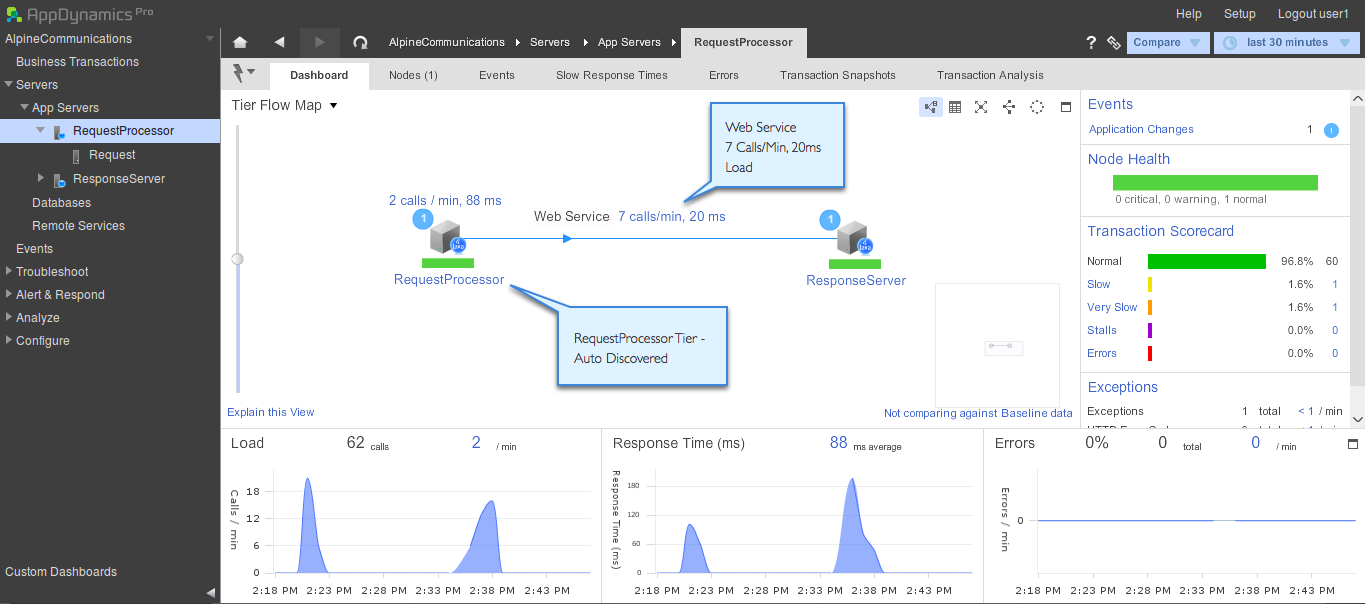
Task: Maximize the Errors chart panel
Action: (1354, 444)
